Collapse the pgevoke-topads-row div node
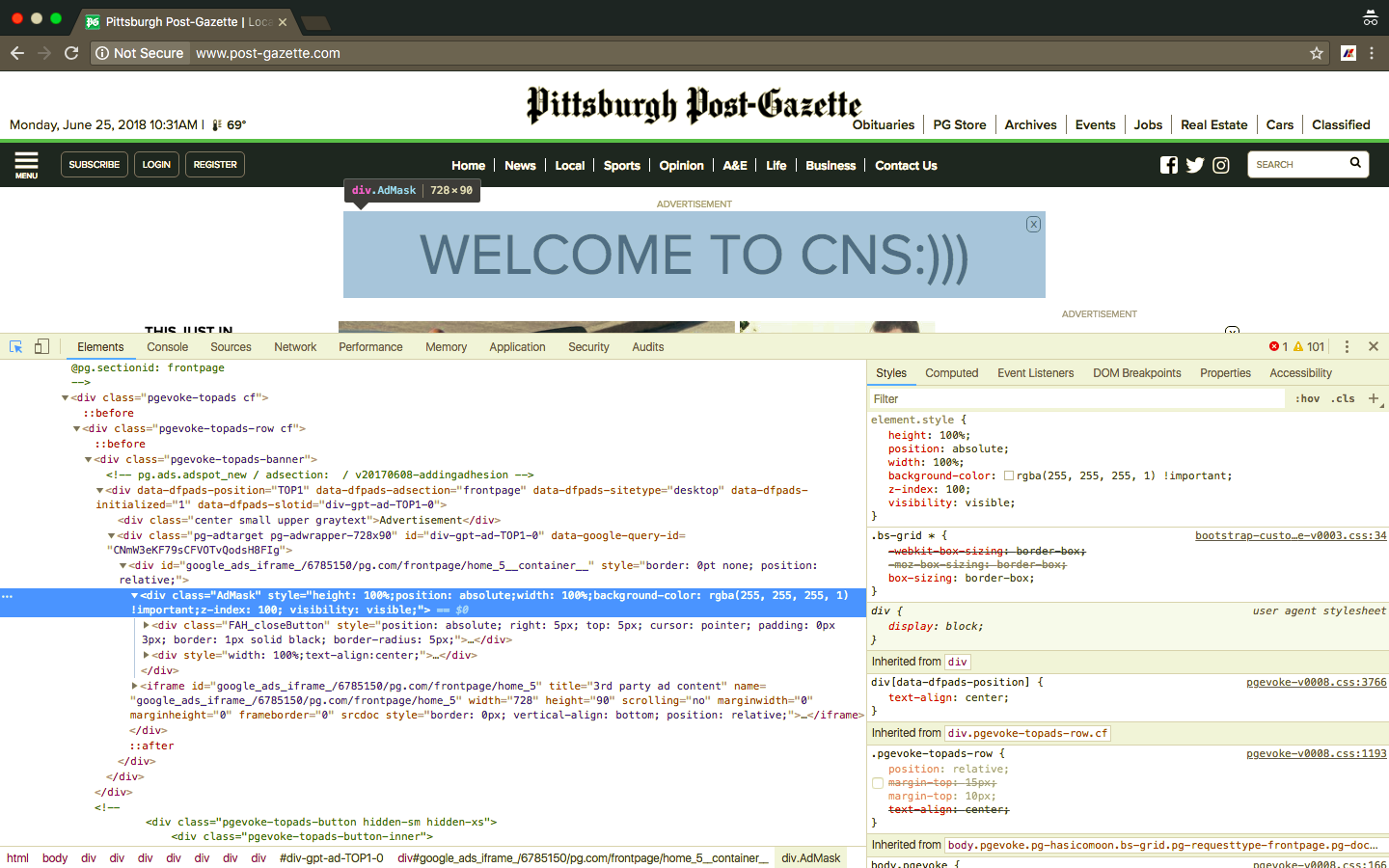Image resolution: width=1389 pixels, height=868 pixels. point(77,428)
